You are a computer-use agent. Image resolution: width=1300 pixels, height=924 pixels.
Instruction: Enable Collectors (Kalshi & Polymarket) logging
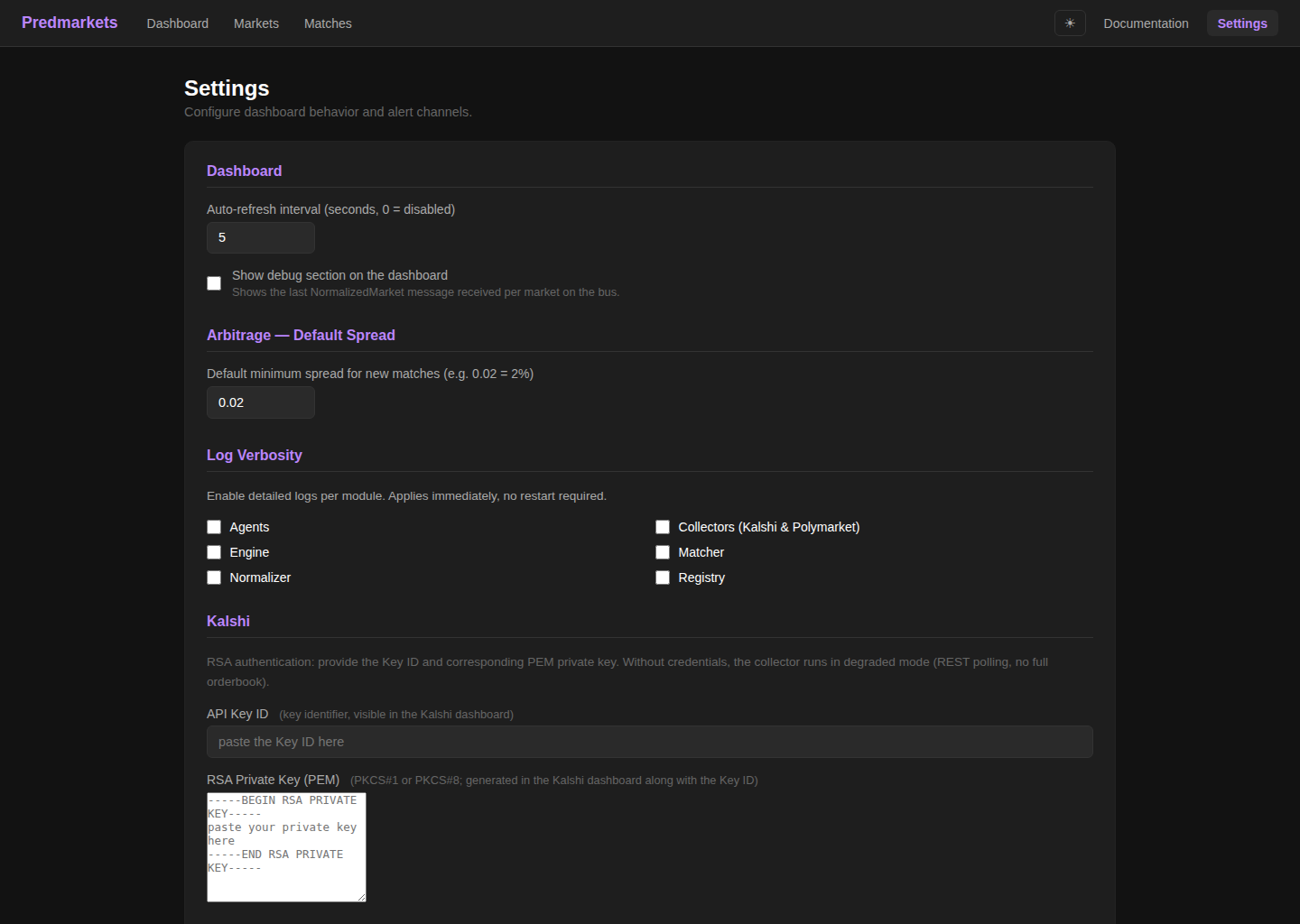tap(663, 526)
